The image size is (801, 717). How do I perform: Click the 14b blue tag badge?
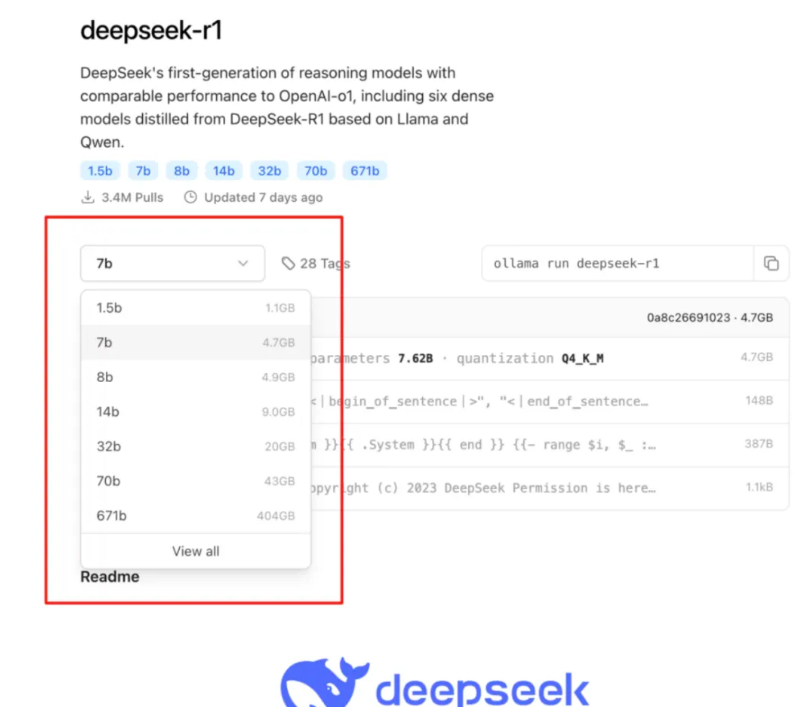click(x=224, y=171)
